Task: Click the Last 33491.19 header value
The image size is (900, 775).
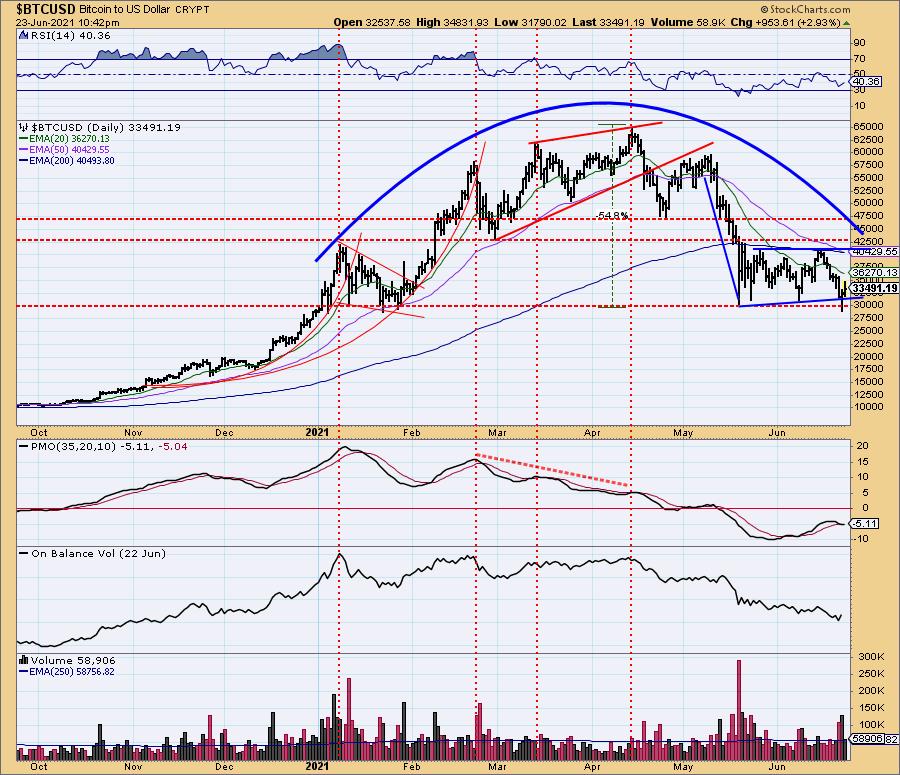Action: [x=608, y=22]
